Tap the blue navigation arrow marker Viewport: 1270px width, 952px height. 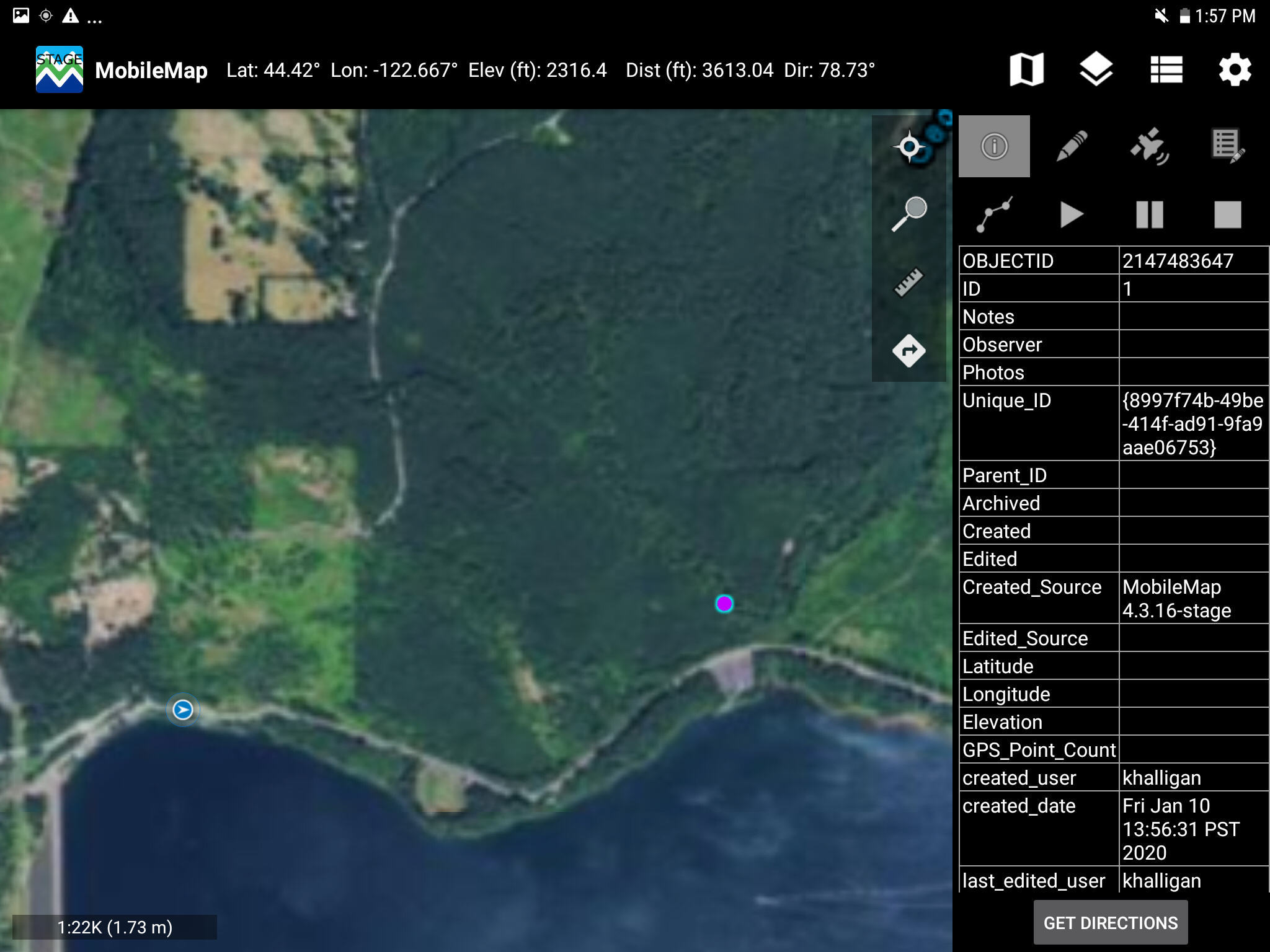pos(183,710)
